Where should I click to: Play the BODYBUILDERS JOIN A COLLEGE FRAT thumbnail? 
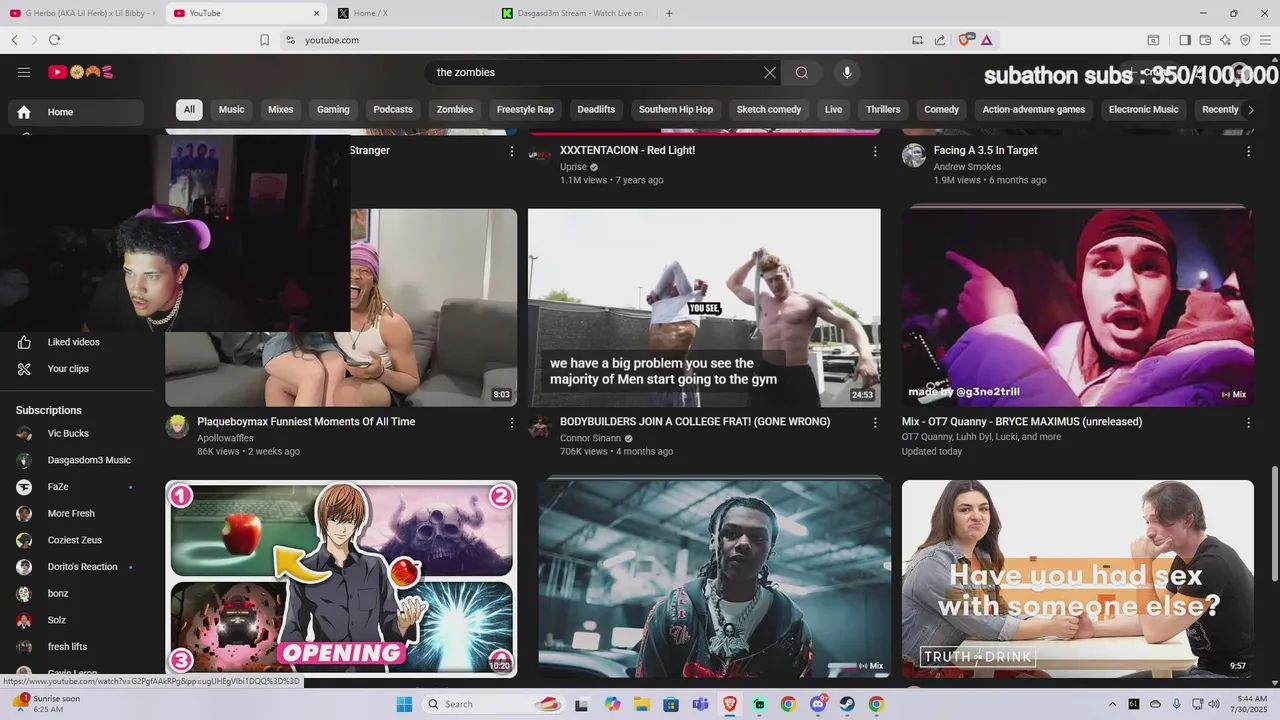704,307
